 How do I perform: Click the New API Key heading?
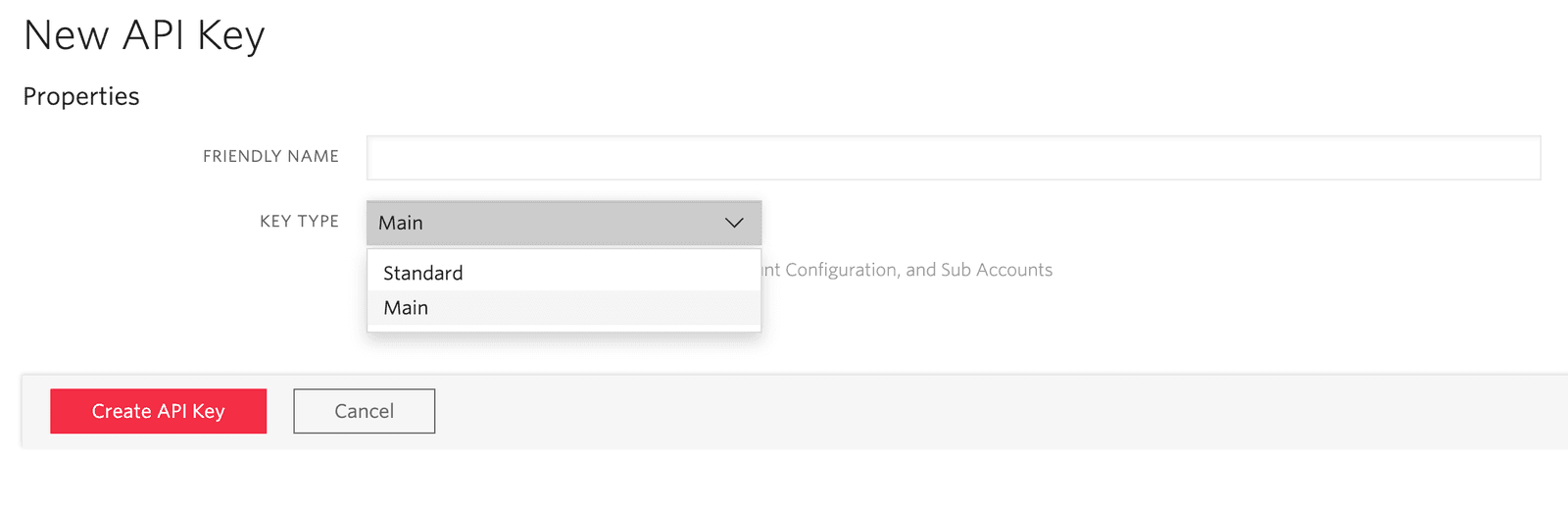pos(144,35)
